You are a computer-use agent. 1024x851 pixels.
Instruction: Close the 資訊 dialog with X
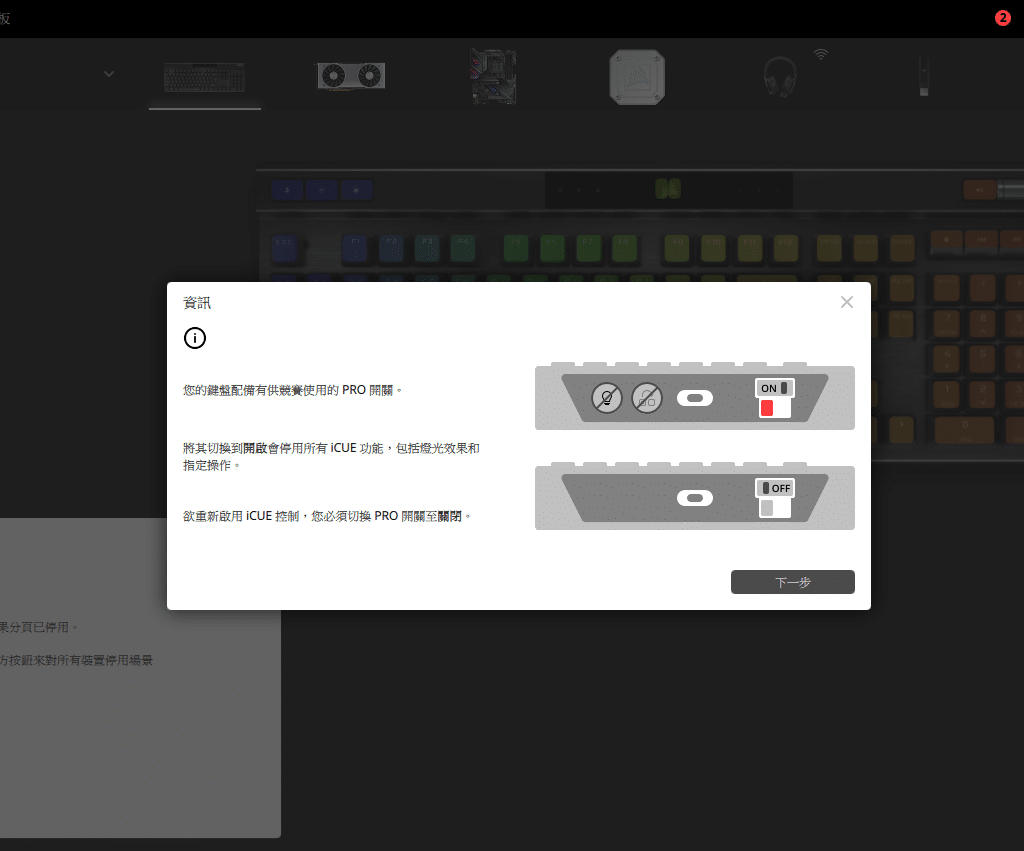(x=846, y=302)
